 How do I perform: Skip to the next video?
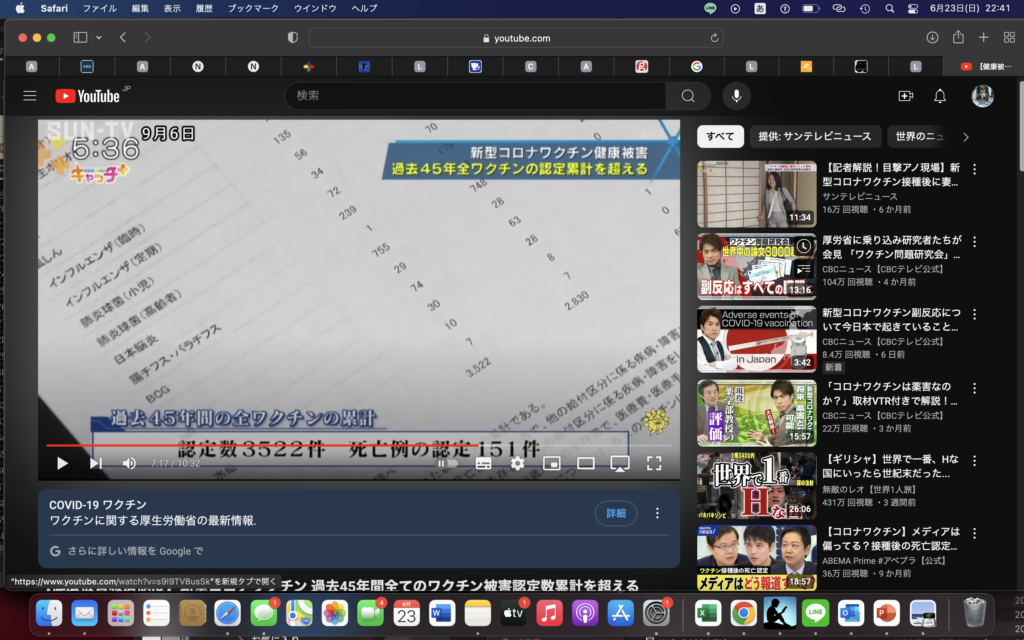[96, 463]
